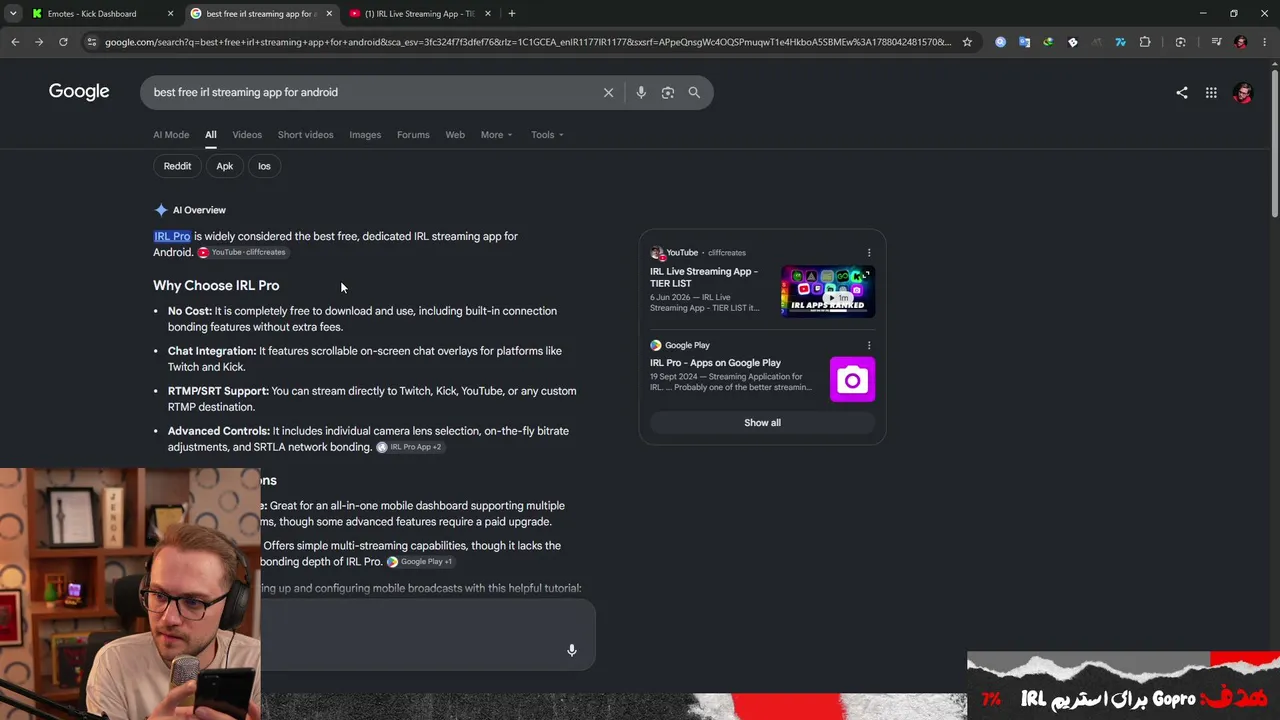Select the Short videos search tab
Image resolution: width=1280 pixels, height=720 pixels.
point(305,135)
